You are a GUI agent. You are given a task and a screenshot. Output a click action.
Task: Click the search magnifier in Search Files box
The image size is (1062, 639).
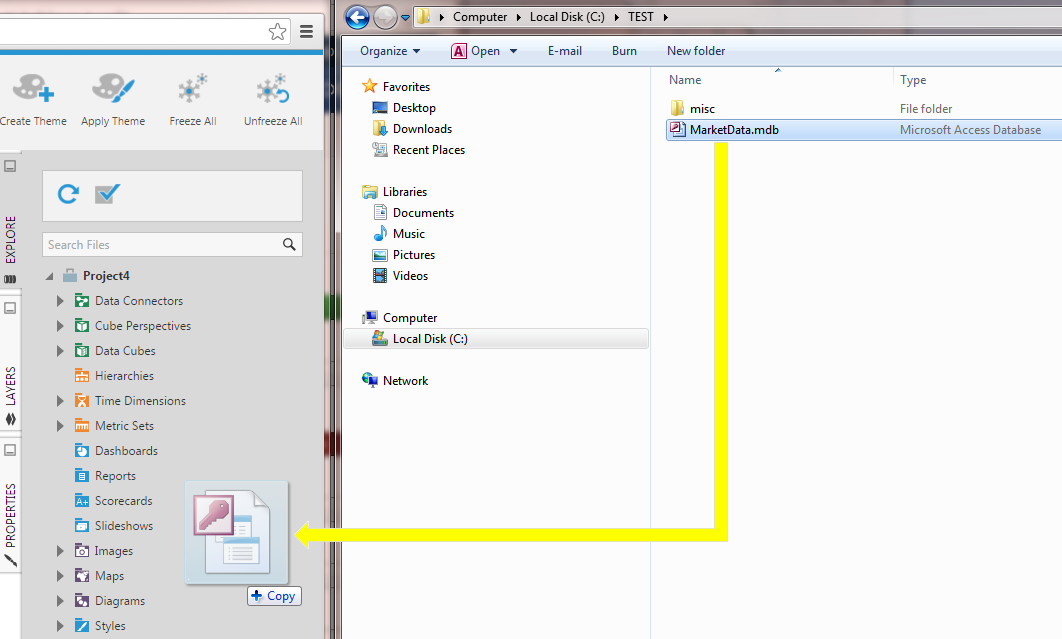coord(289,244)
